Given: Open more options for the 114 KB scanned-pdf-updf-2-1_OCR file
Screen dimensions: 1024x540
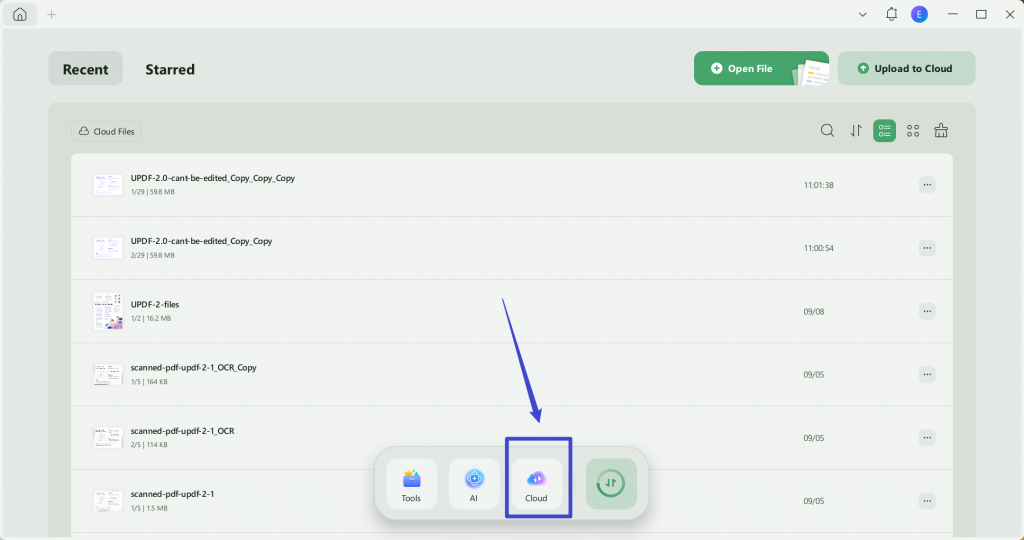Looking at the screenshot, I should [927, 438].
